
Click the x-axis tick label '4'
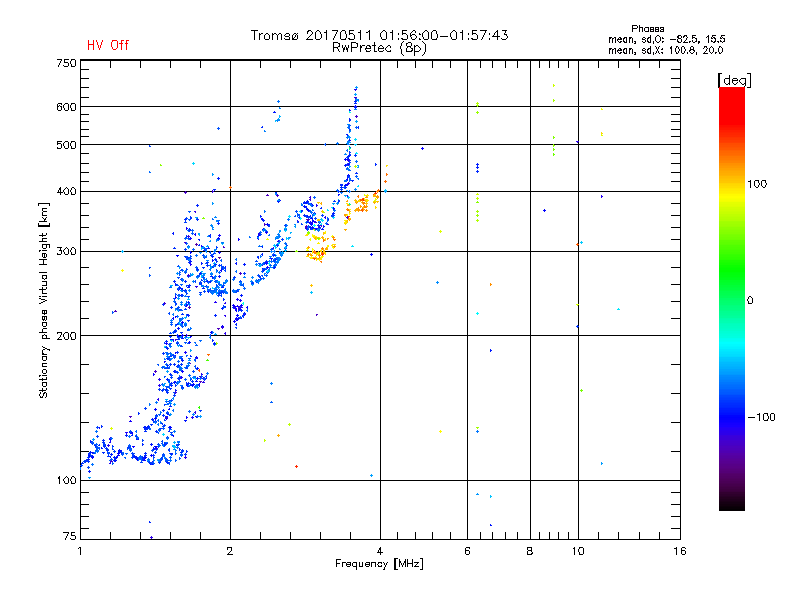coord(380,551)
